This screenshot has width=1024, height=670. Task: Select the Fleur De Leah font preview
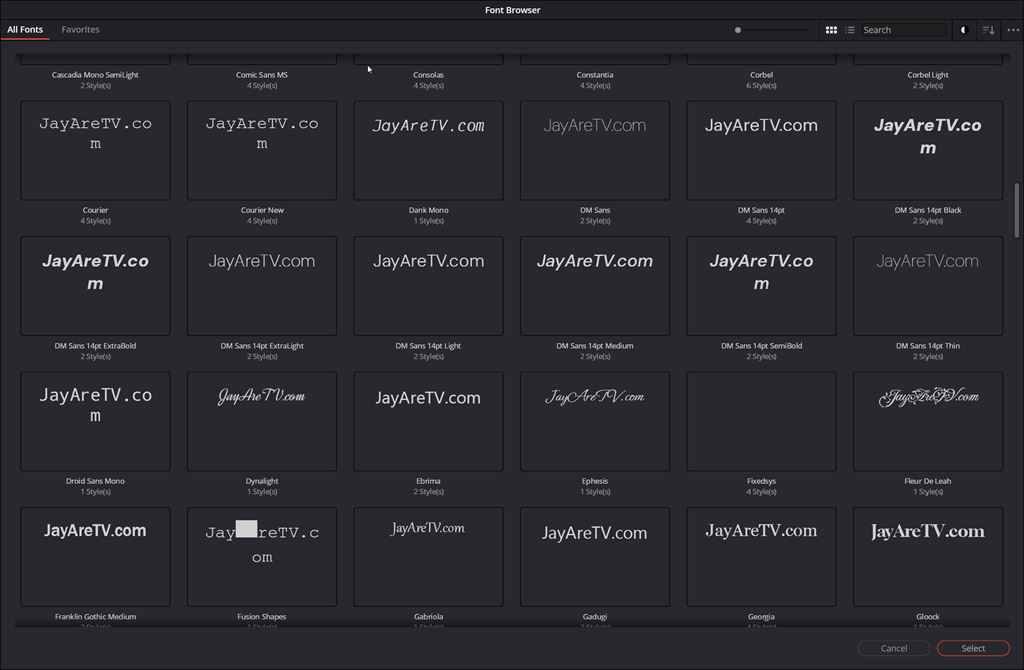coord(927,421)
